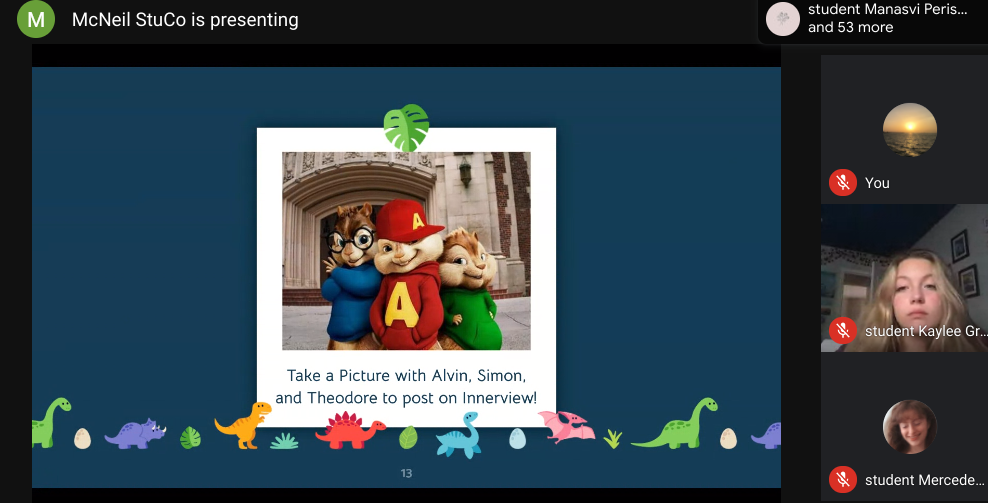Click student Kaylee's muted mic icon
This screenshot has height=503, width=988.
point(842,331)
